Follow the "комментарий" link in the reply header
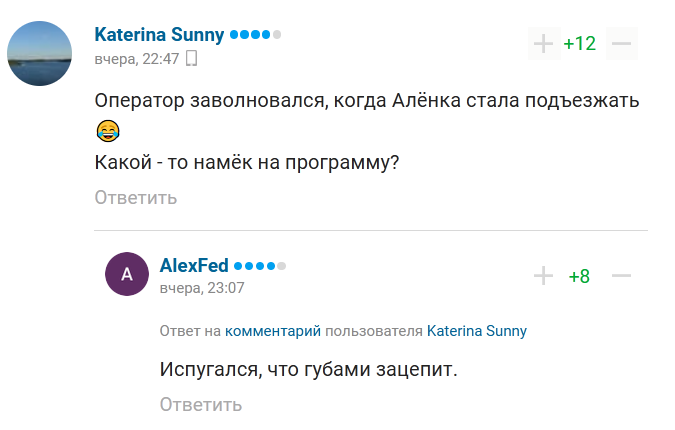This screenshot has height=430, width=675. point(272,331)
